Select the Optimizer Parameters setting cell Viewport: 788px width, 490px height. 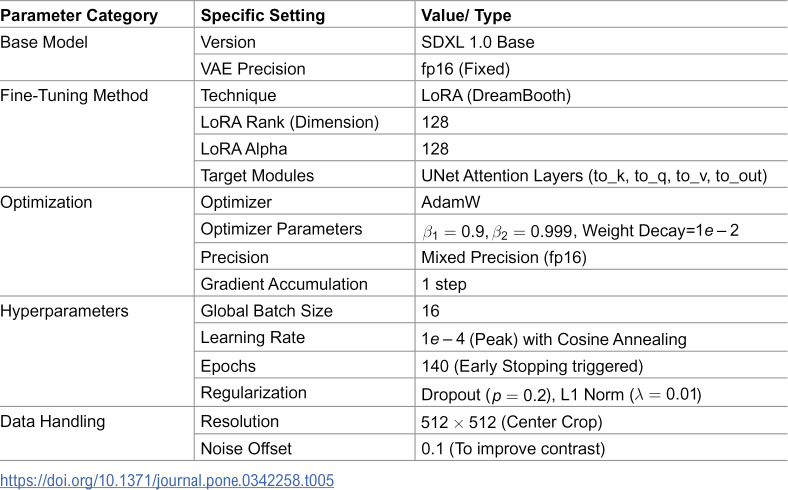(x=305, y=229)
